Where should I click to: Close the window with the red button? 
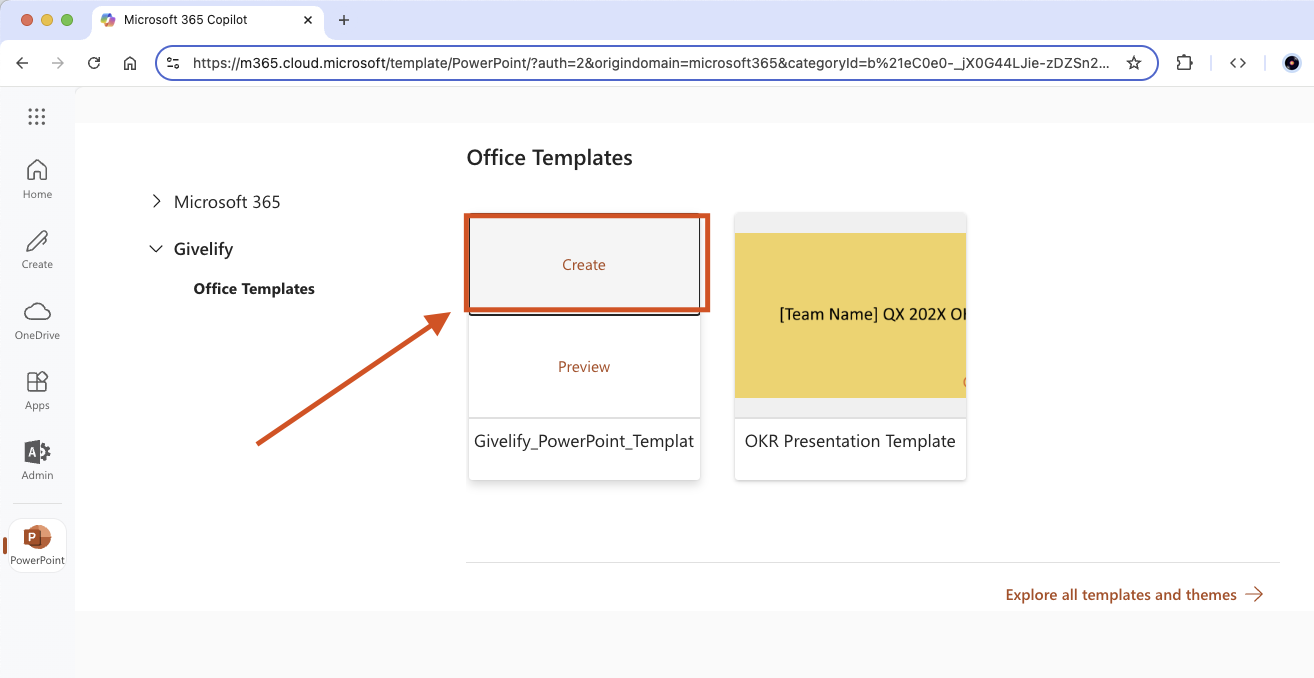click(27, 20)
